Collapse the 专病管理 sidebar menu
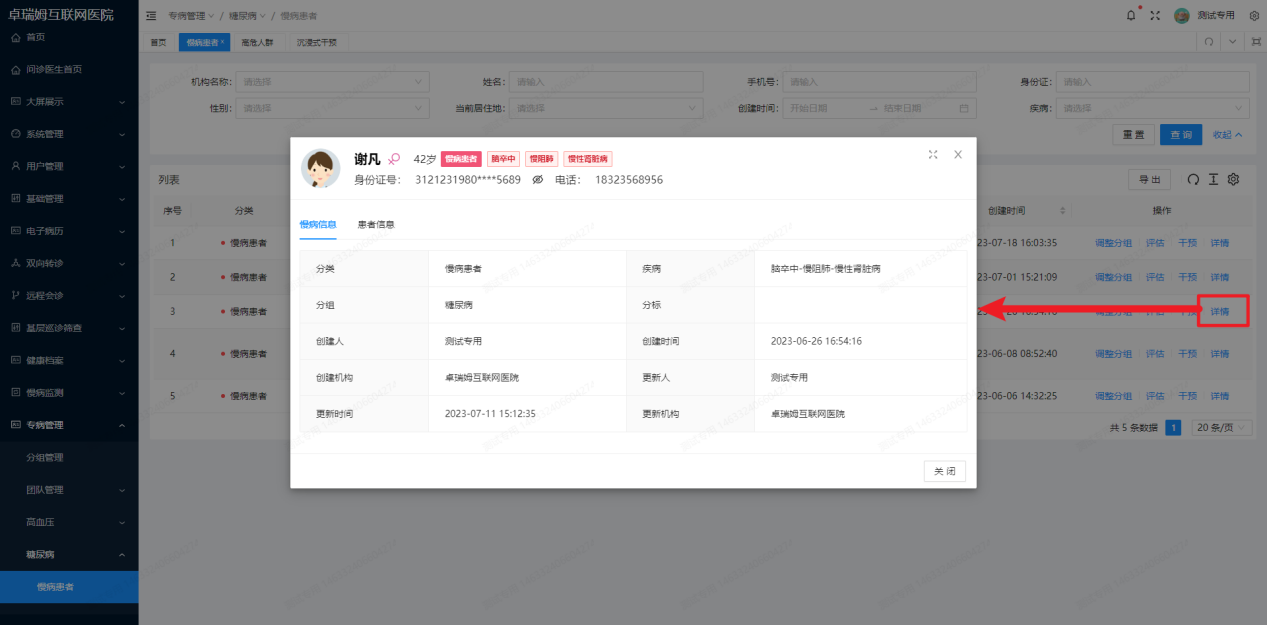The width and height of the screenshot is (1267, 625). click(69, 425)
